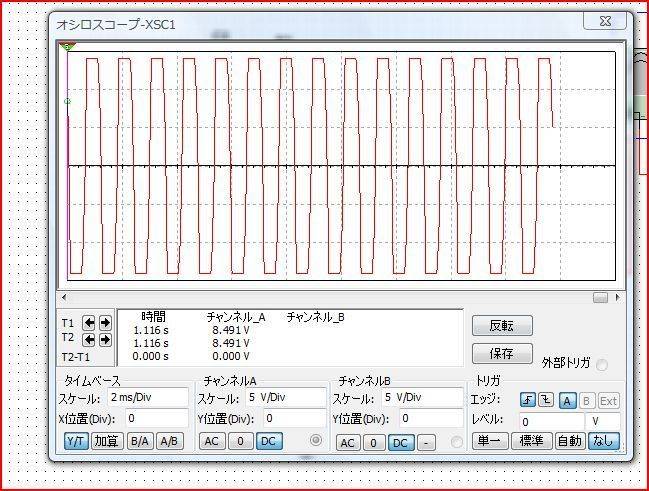Move cursor T1 right with arrow
This screenshot has width=649, height=491.
point(104,323)
